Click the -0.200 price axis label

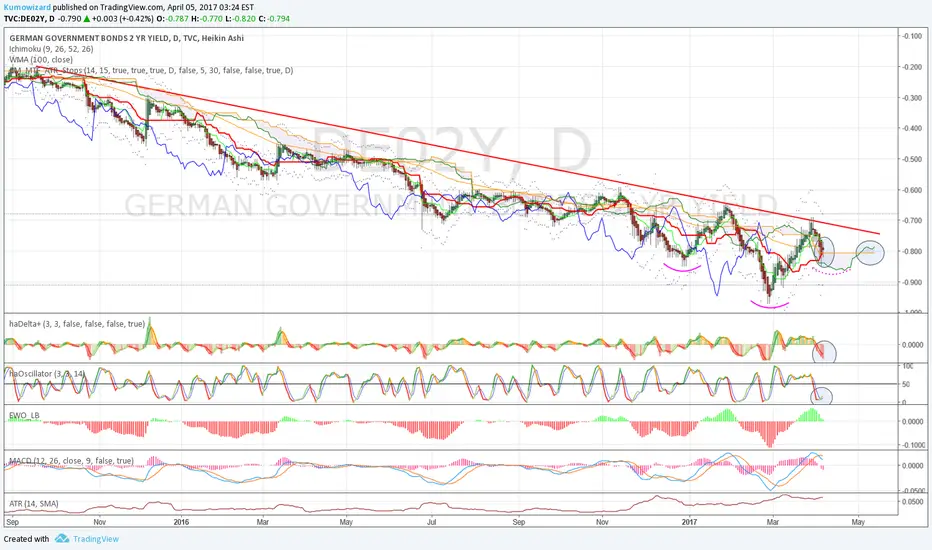(x=912, y=67)
